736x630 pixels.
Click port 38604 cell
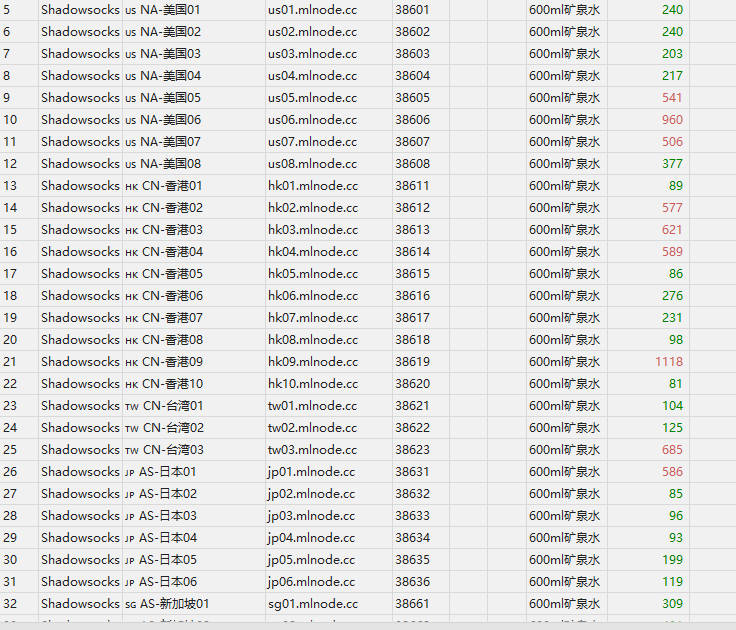point(412,75)
